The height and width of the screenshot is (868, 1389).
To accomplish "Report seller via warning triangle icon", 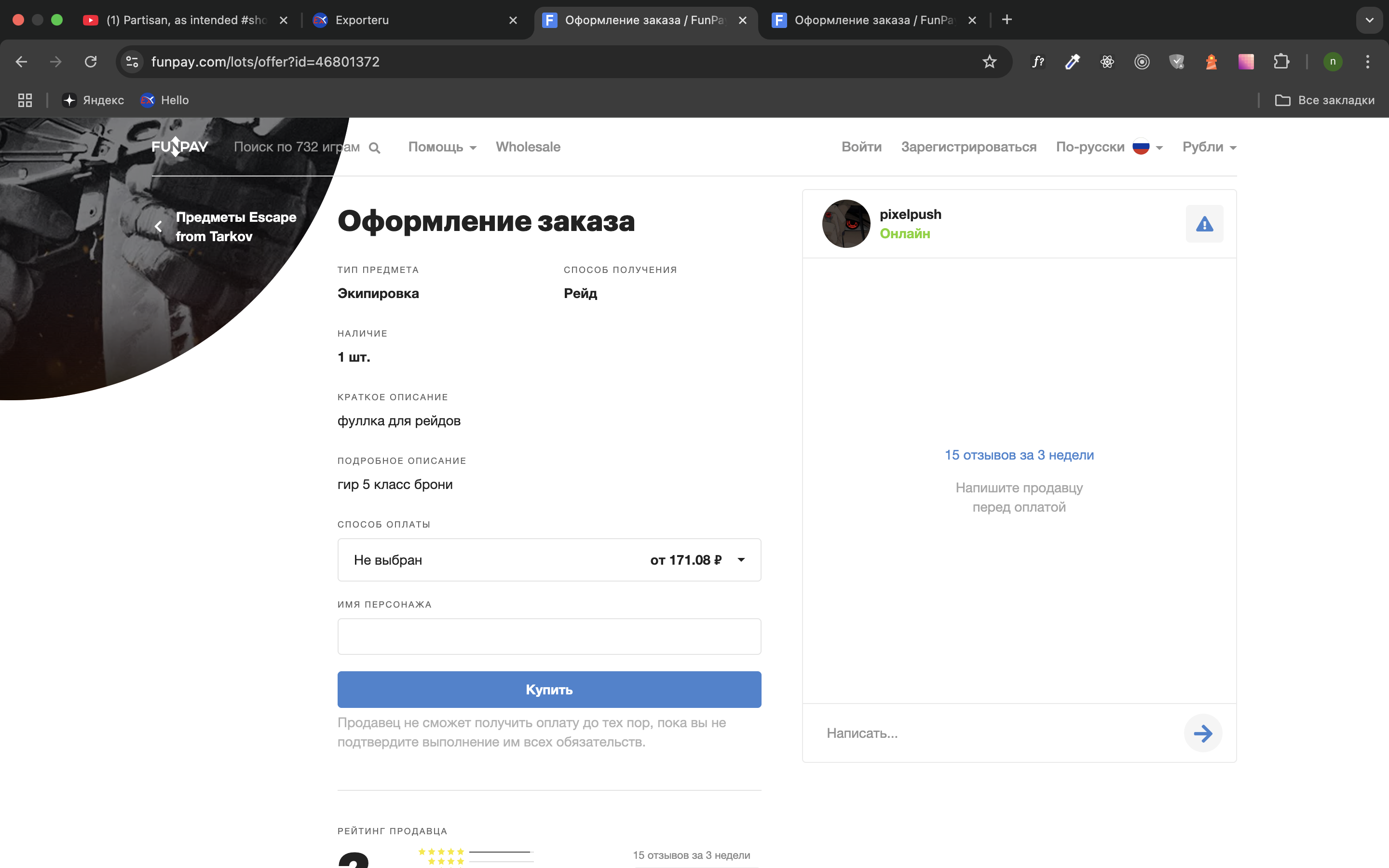I will [1204, 224].
